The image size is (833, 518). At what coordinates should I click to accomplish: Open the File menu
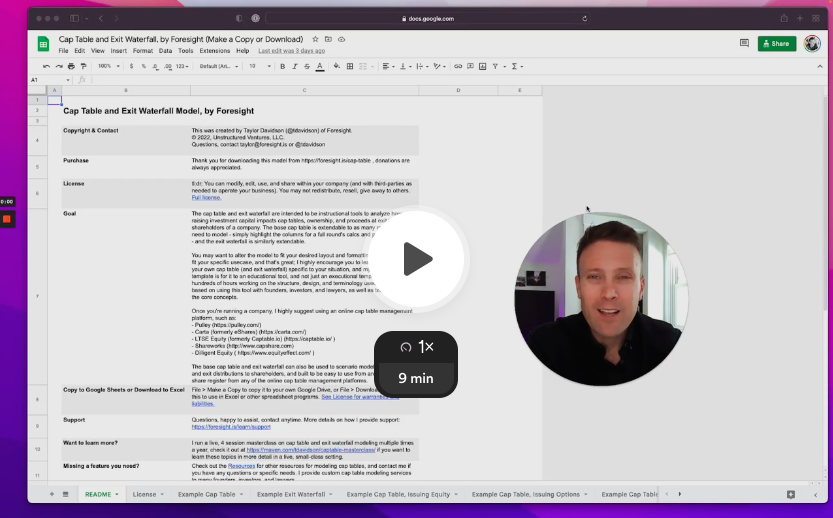[63, 51]
